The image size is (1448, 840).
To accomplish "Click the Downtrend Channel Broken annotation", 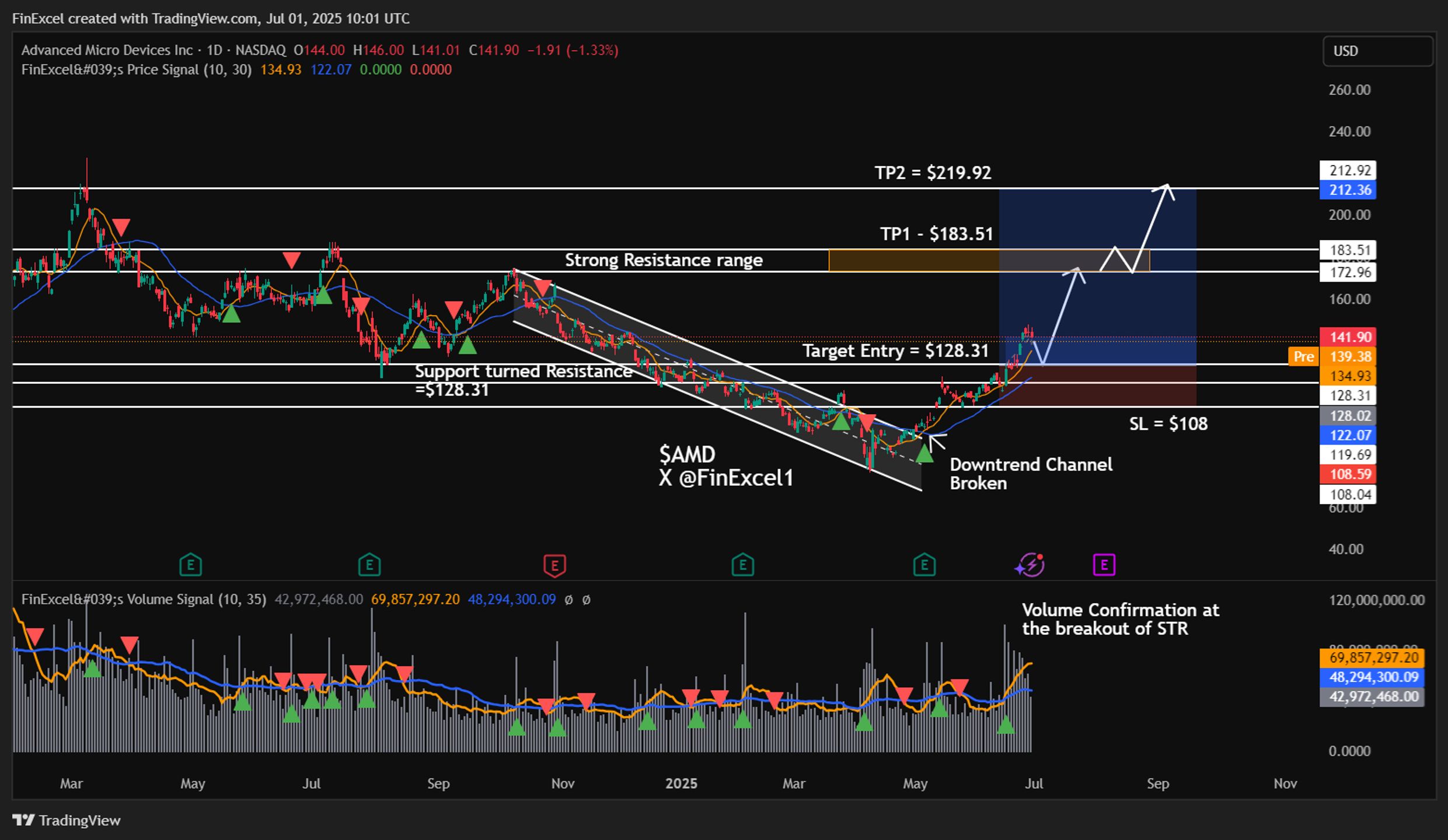I will [x=1031, y=474].
